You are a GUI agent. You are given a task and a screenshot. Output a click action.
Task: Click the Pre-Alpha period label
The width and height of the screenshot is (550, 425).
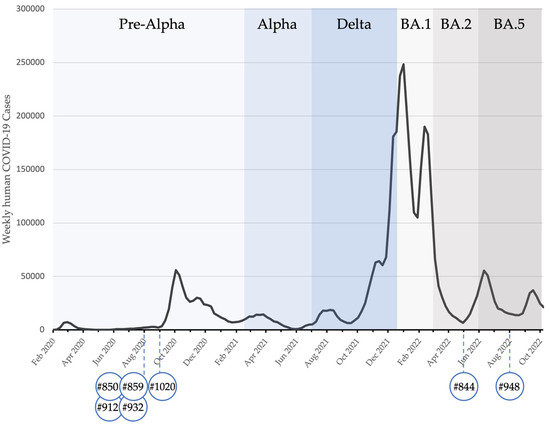coord(152,24)
